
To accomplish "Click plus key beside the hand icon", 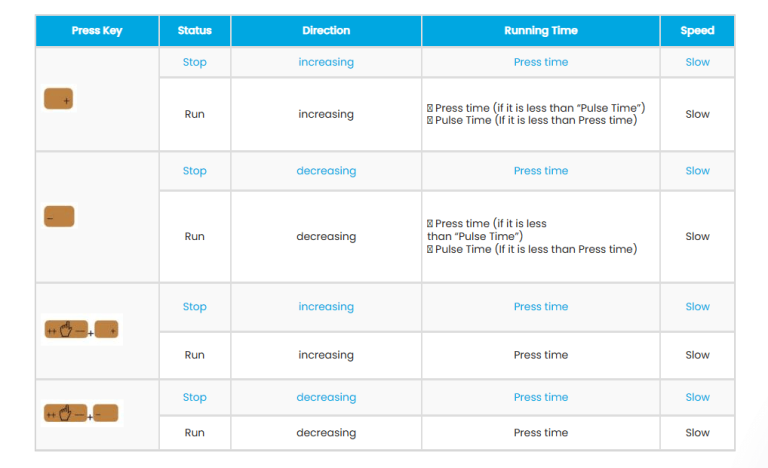I will [x=107, y=331].
